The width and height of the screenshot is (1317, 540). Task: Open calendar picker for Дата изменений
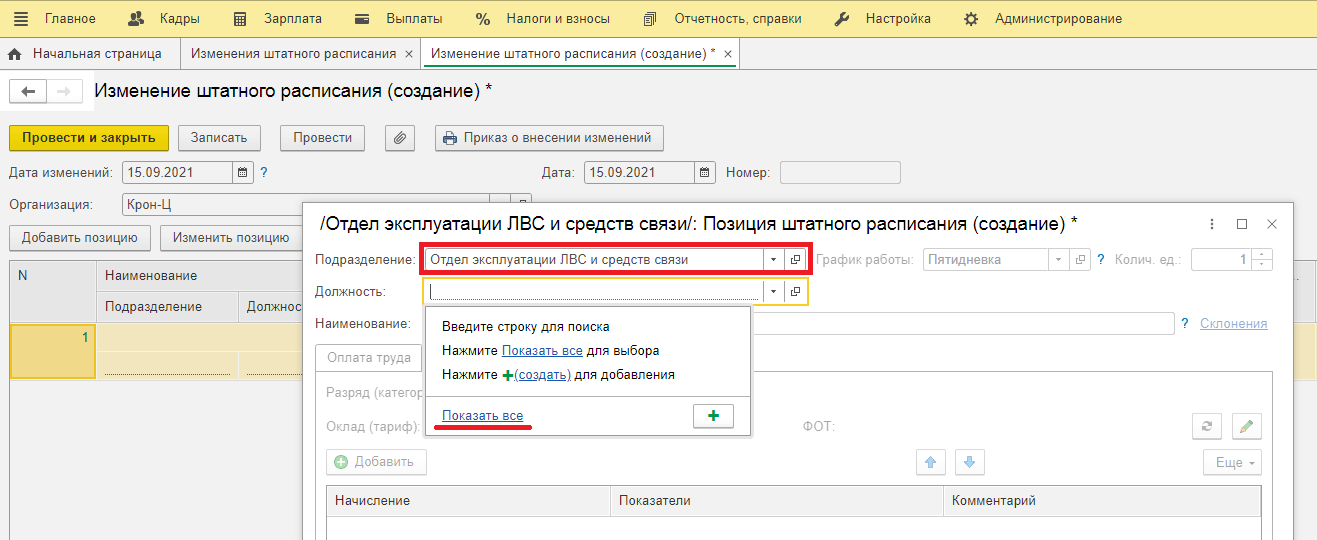pyautogui.click(x=243, y=172)
